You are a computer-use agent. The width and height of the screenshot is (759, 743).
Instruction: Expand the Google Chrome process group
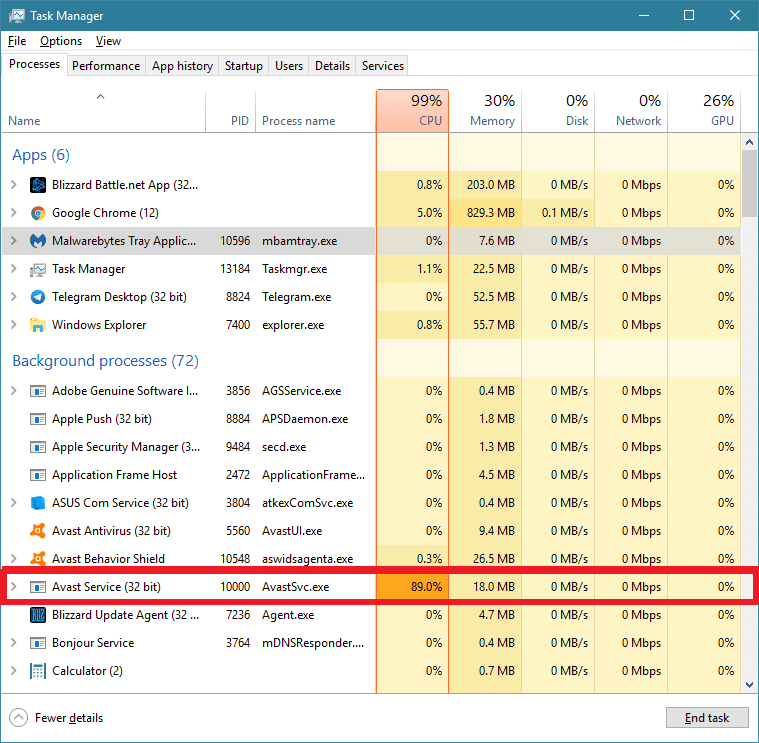[x=13, y=213]
